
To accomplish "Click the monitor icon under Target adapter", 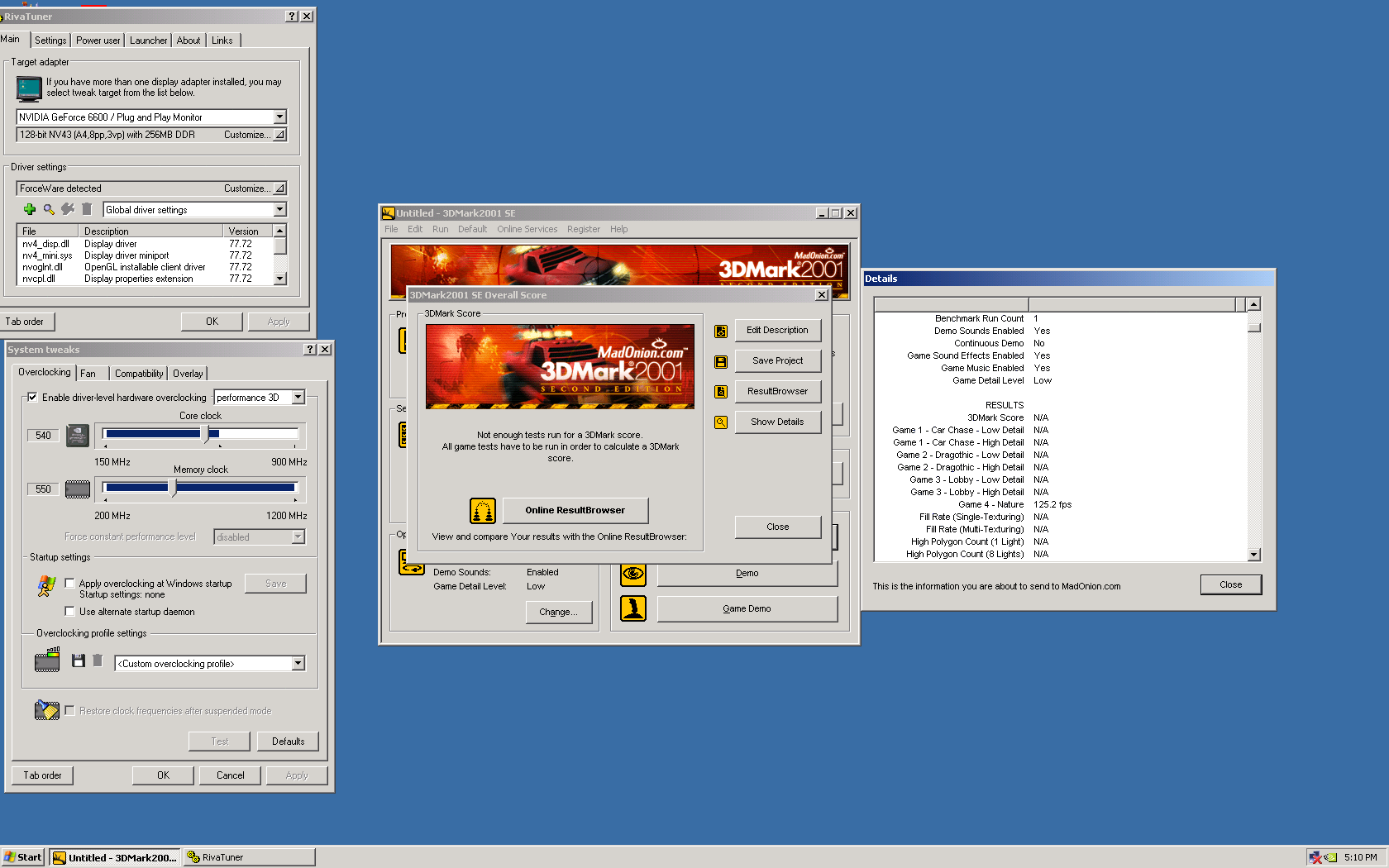I will [x=29, y=88].
